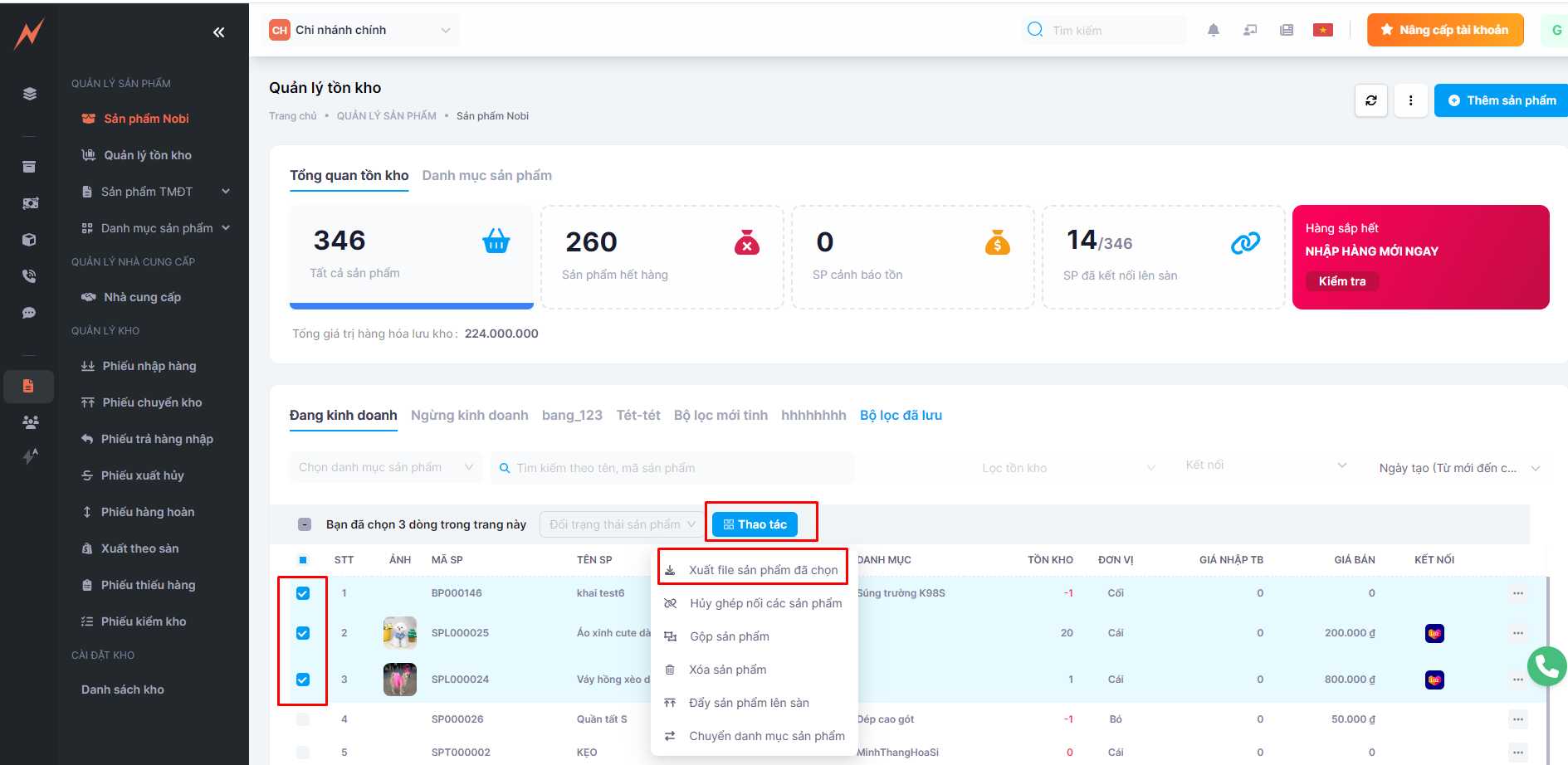Click the refresh icon button

[x=1370, y=100]
